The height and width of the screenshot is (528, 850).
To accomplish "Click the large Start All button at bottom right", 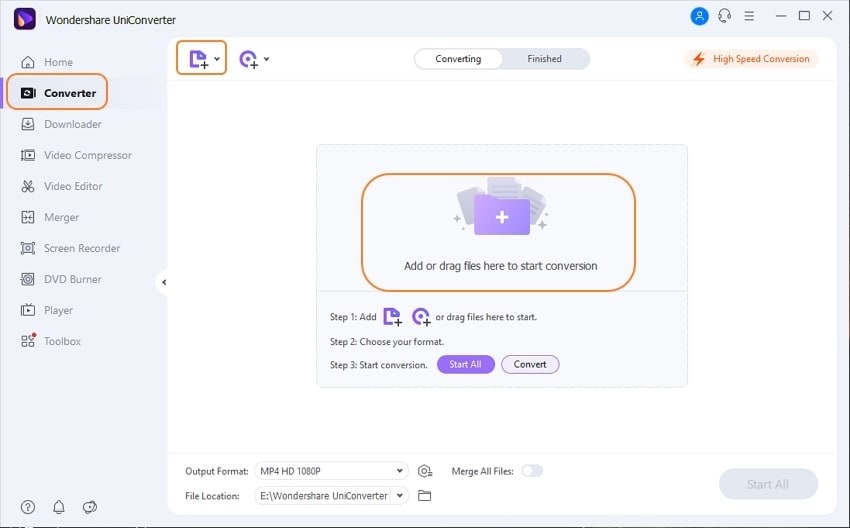I will [768, 484].
